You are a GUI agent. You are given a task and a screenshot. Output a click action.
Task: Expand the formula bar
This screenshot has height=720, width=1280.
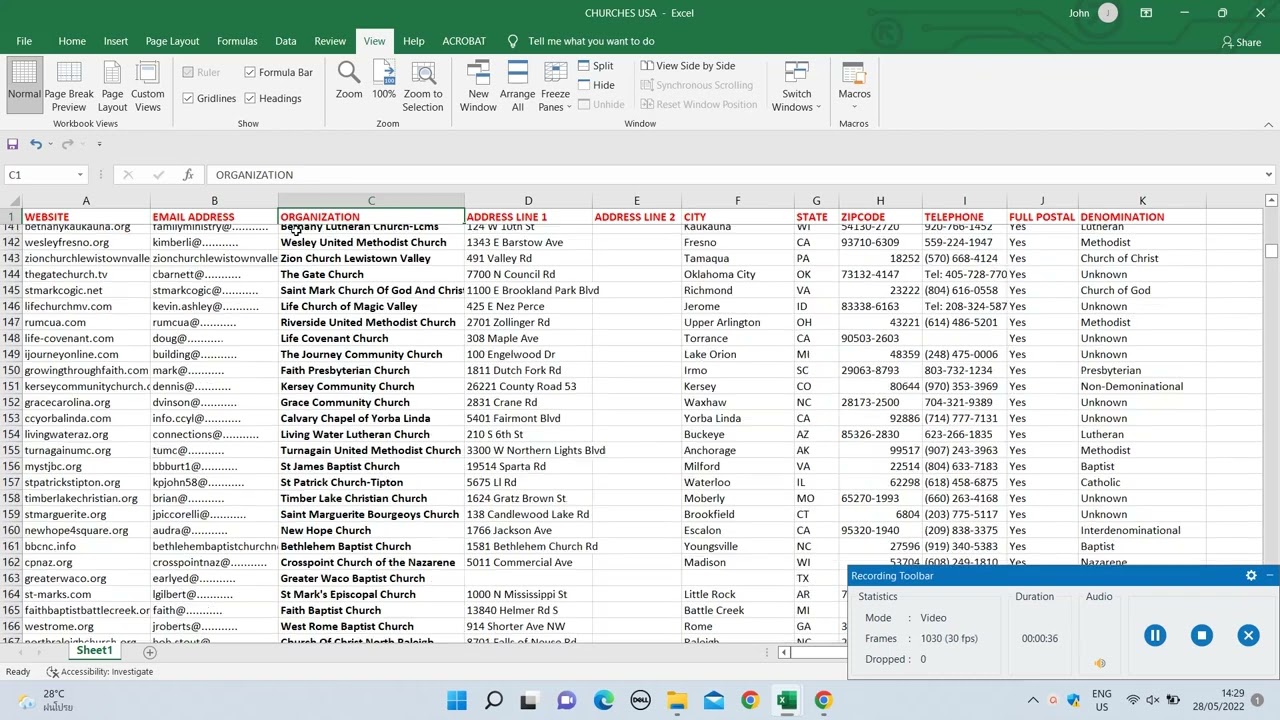pyautogui.click(x=1268, y=175)
